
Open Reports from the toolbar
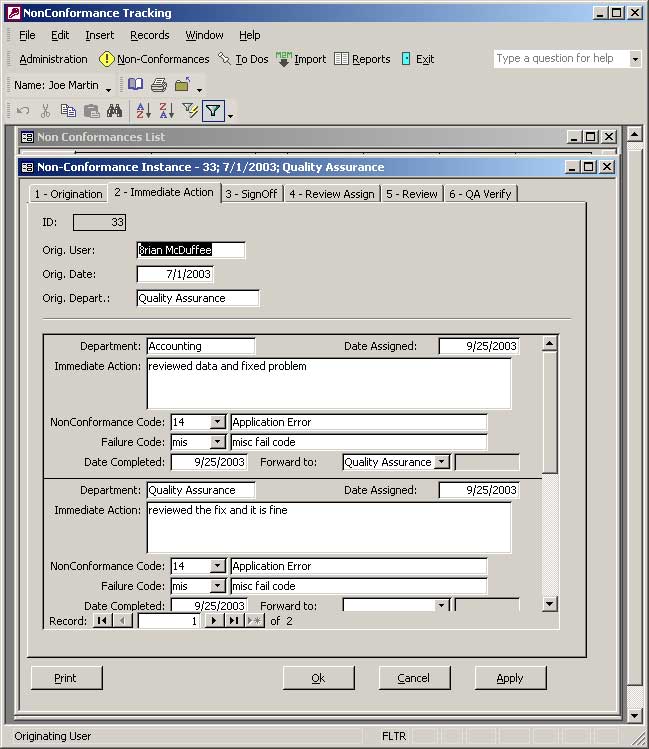click(362, 59)
